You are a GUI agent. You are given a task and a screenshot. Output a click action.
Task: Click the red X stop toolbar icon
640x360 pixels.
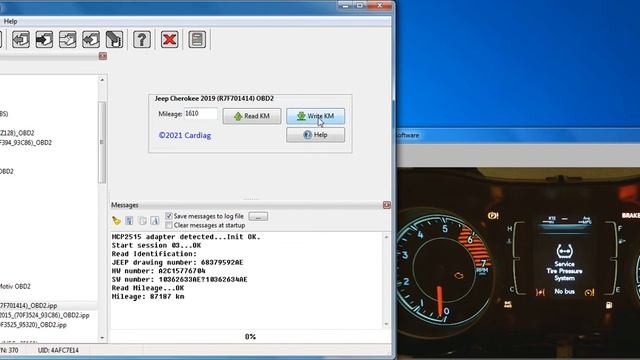pos(169,40)
